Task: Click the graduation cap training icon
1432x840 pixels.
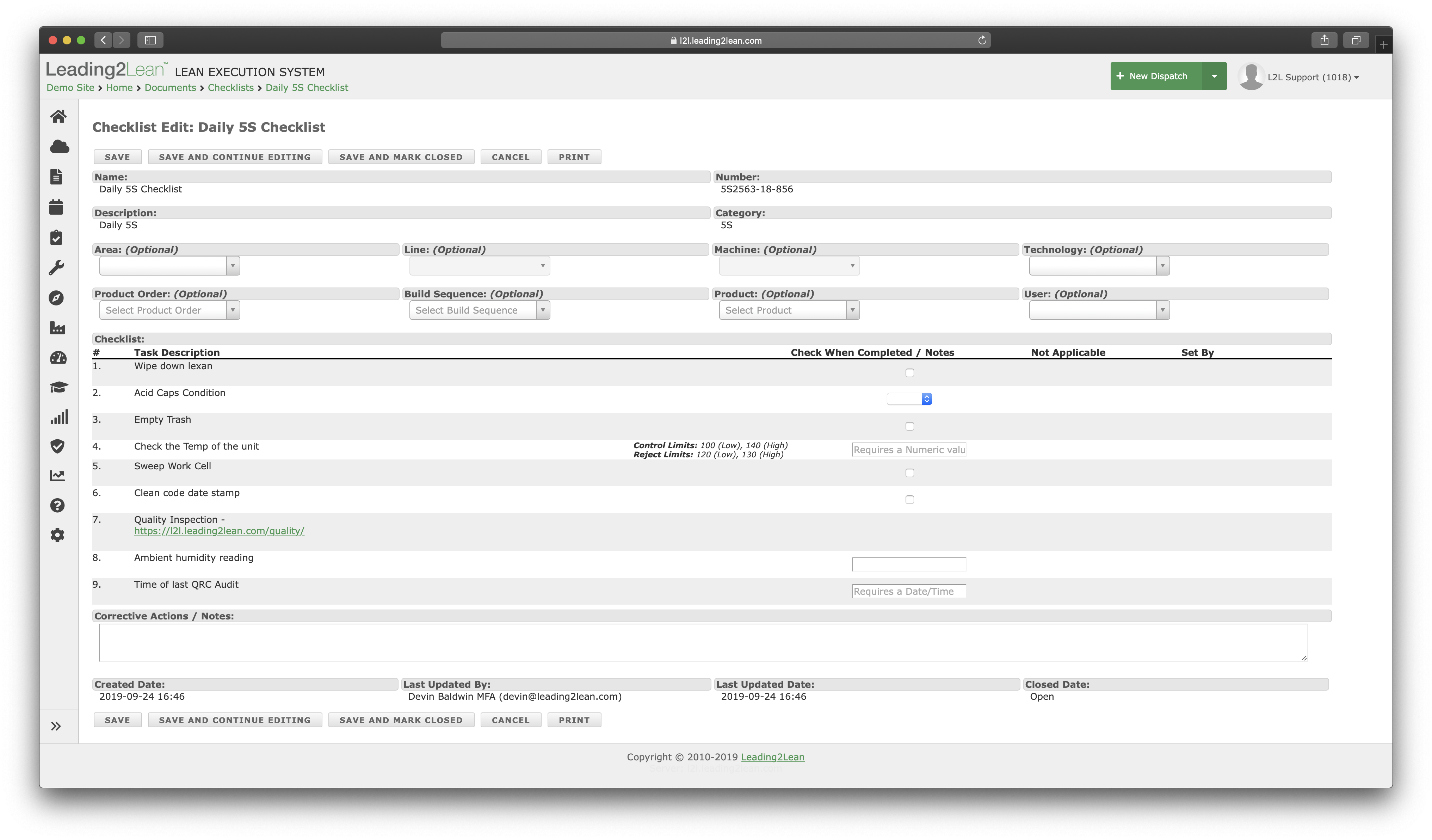Action: [58, 388]
